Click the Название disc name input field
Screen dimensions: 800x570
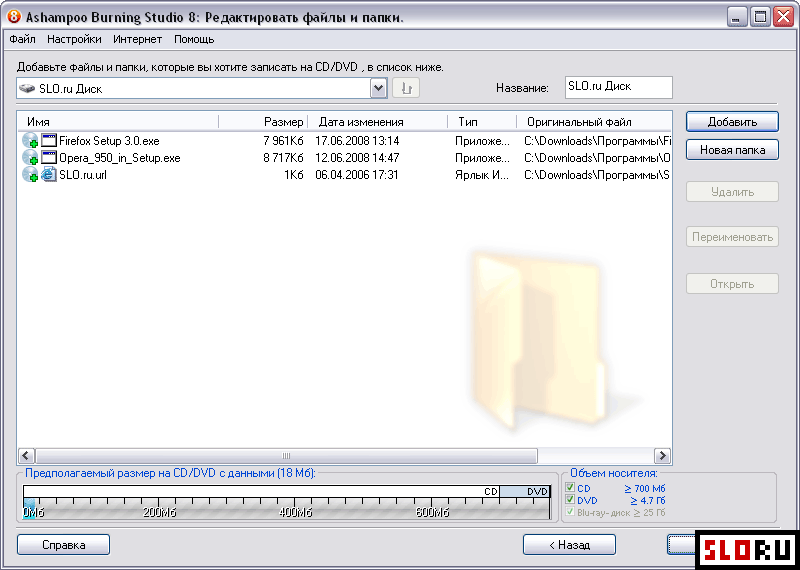coord(618,87)
